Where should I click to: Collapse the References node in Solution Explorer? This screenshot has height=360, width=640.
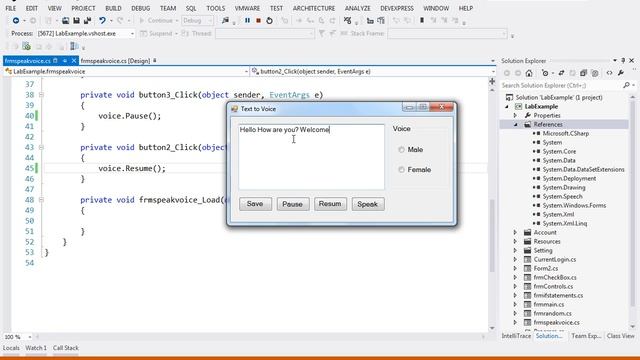pyautogui.click(x=515, y=124)
